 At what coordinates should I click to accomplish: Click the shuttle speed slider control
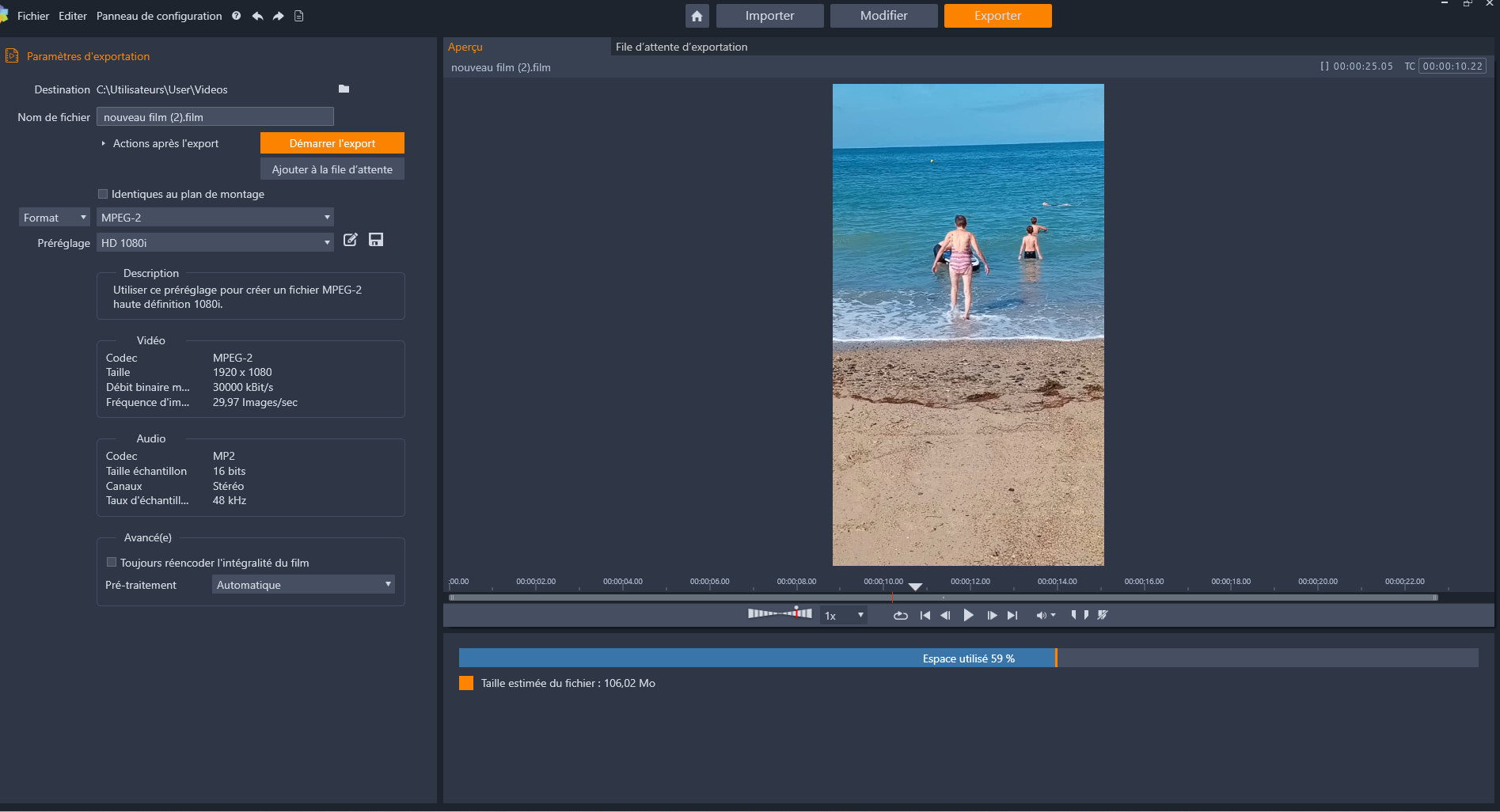(780, 613)
